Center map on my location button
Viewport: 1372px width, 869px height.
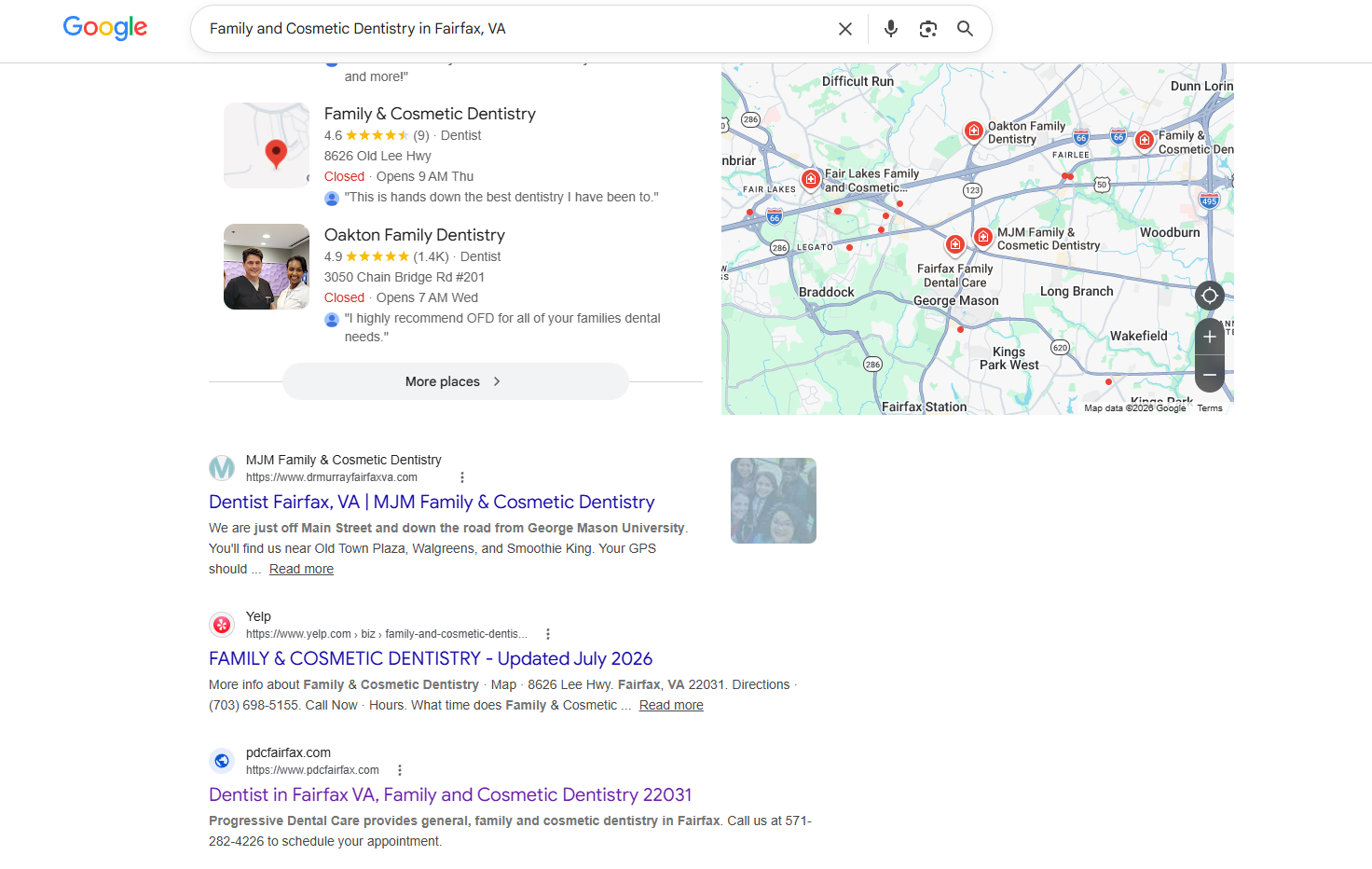(1210, 296)
